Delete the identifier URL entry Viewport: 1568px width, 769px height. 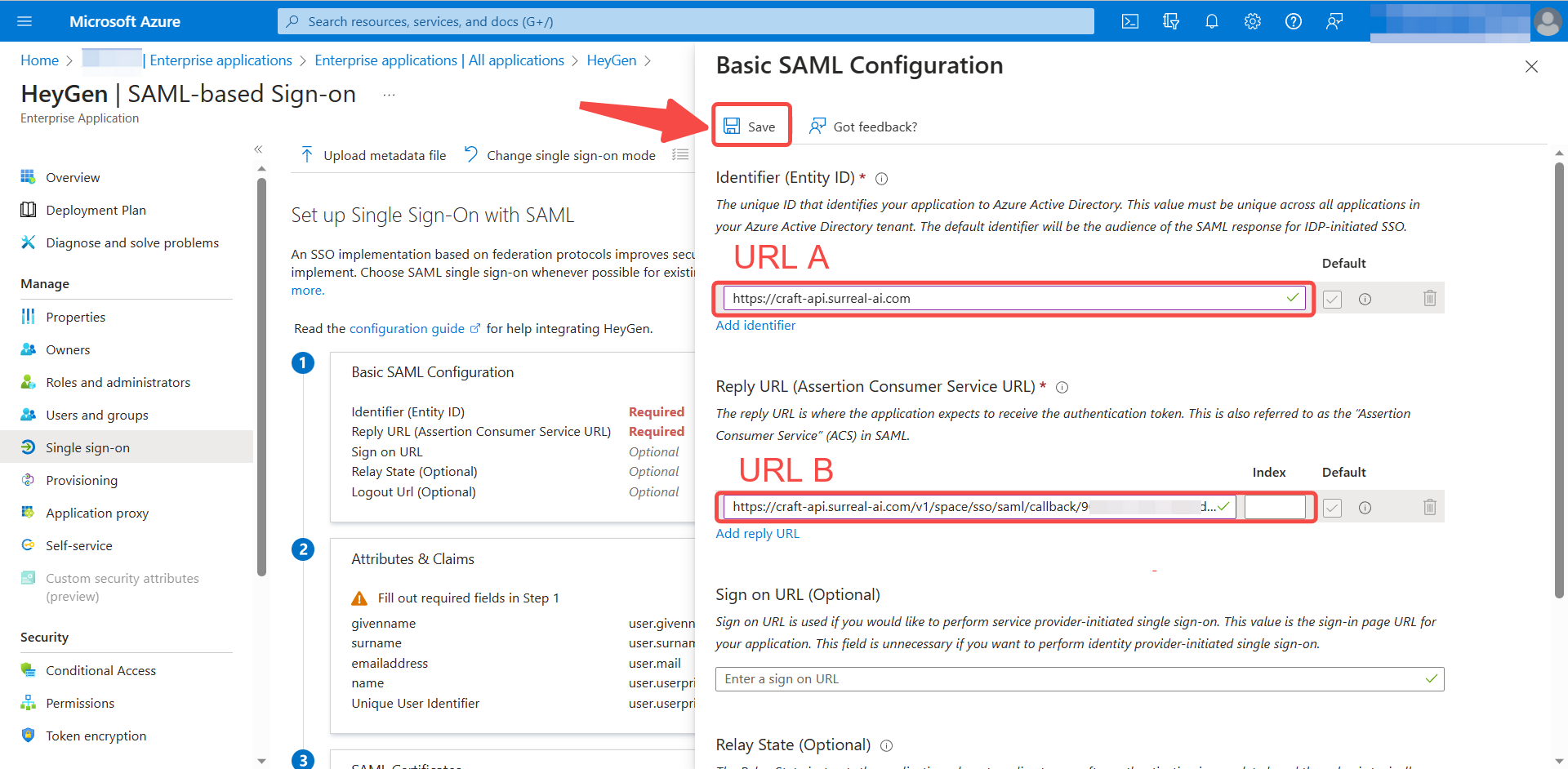[x=1429, y=298]
